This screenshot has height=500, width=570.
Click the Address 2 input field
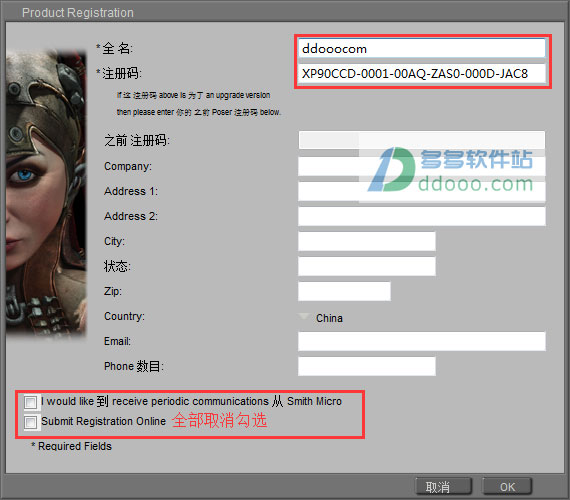pyautogui.click(x=422, y=216)
